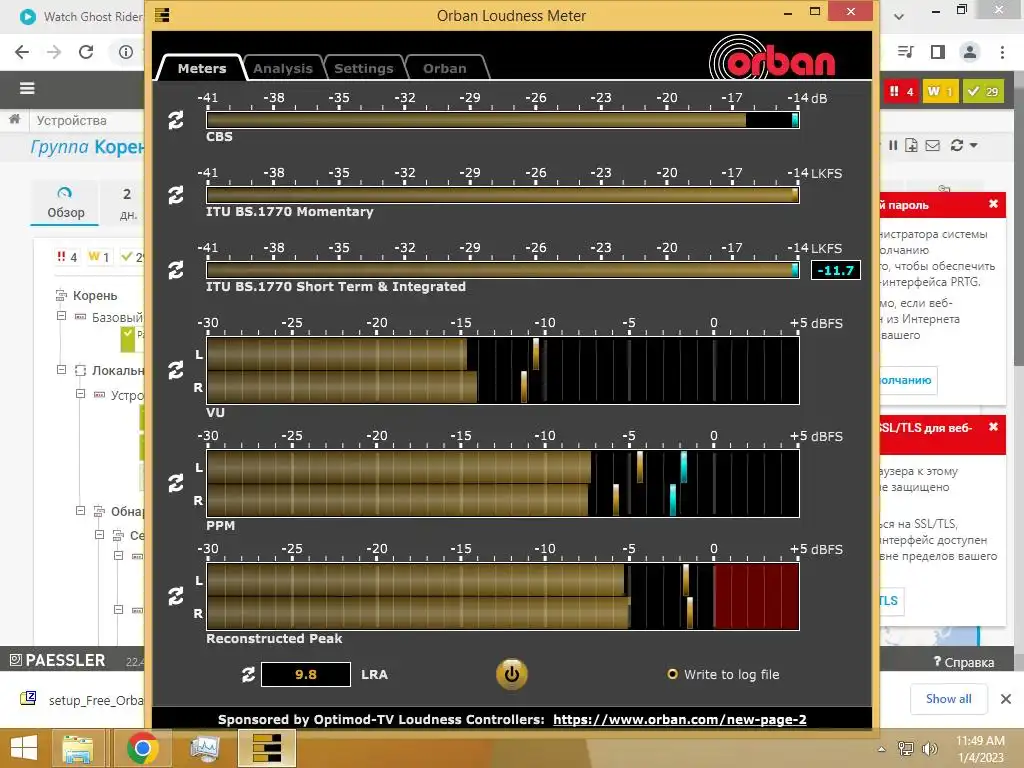Dismiss the SSL/TLS warning notification

(x=993, y=426)
